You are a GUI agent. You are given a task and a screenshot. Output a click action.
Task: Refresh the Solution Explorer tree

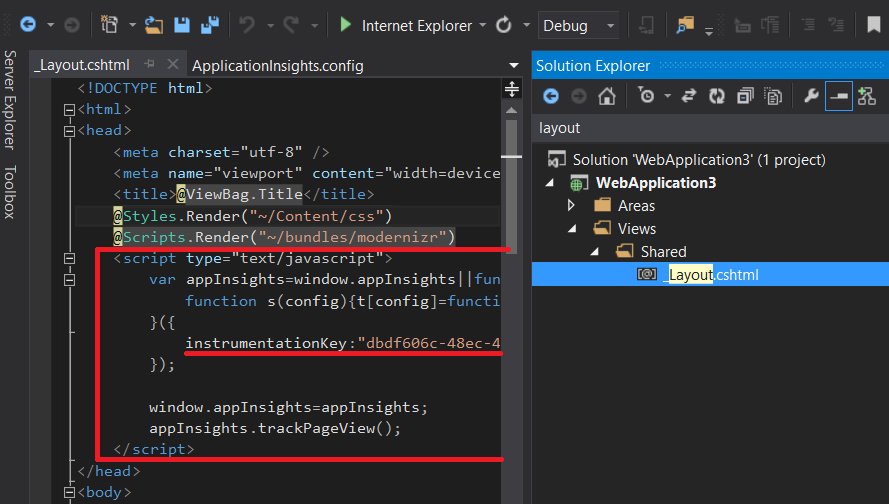click(x=717, y=96)
